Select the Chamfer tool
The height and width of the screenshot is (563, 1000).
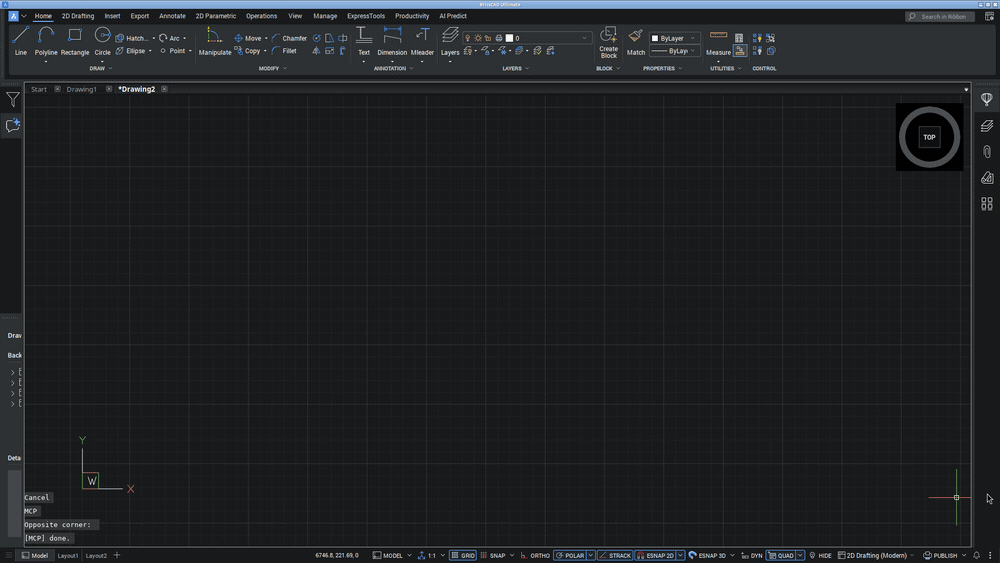tap(289, 38)
